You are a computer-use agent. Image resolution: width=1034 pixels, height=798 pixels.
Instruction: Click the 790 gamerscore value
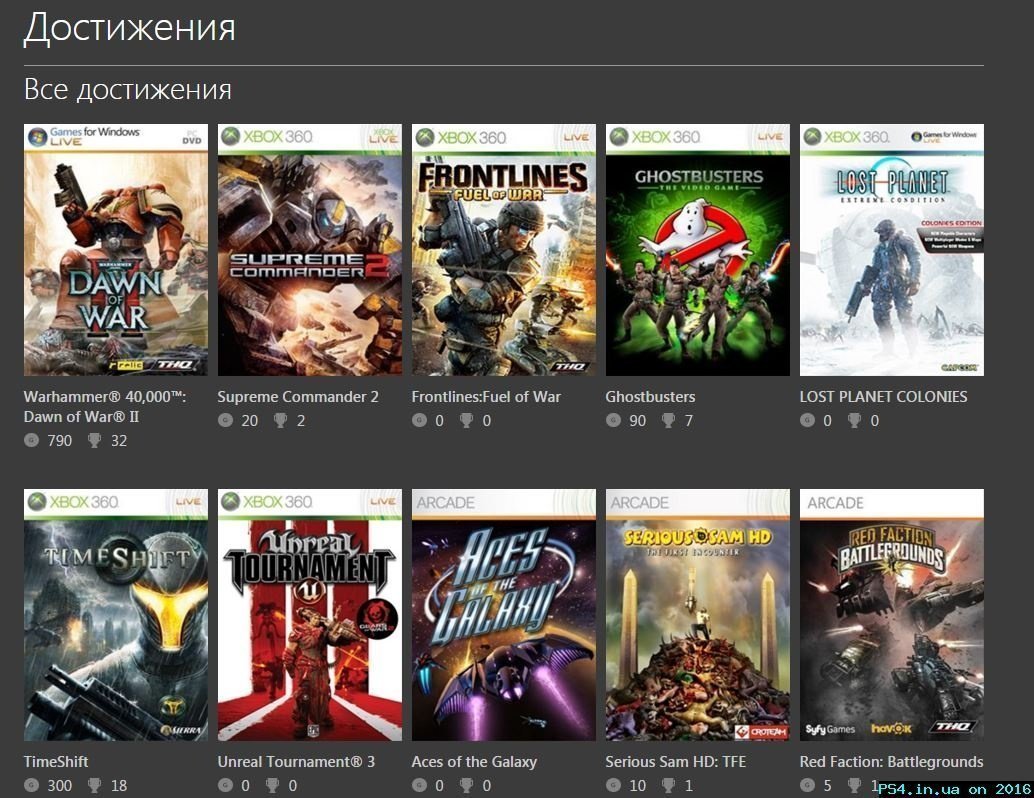(59, 441)
